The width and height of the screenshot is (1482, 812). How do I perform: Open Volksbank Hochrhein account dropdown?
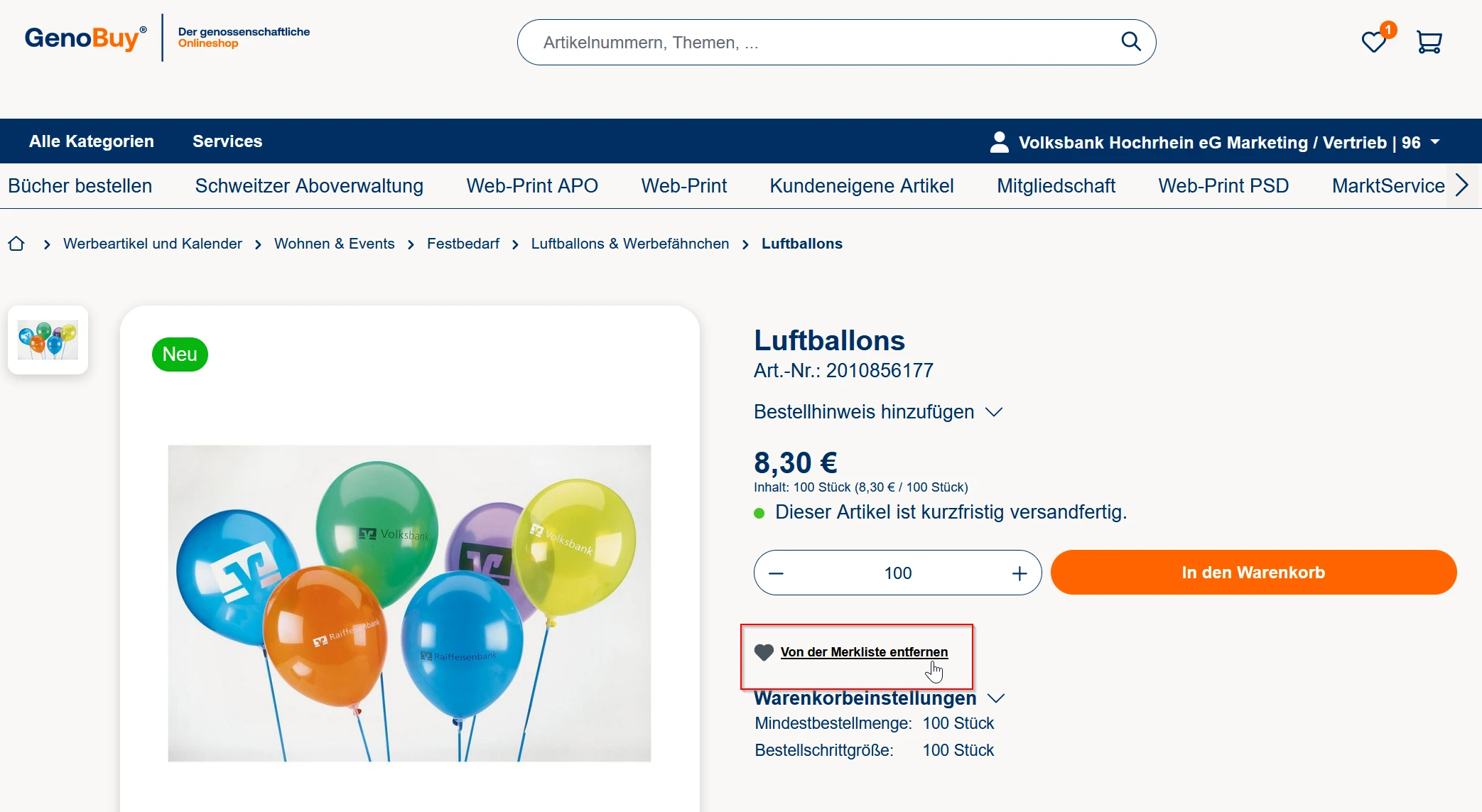(x=1215, y=142)
